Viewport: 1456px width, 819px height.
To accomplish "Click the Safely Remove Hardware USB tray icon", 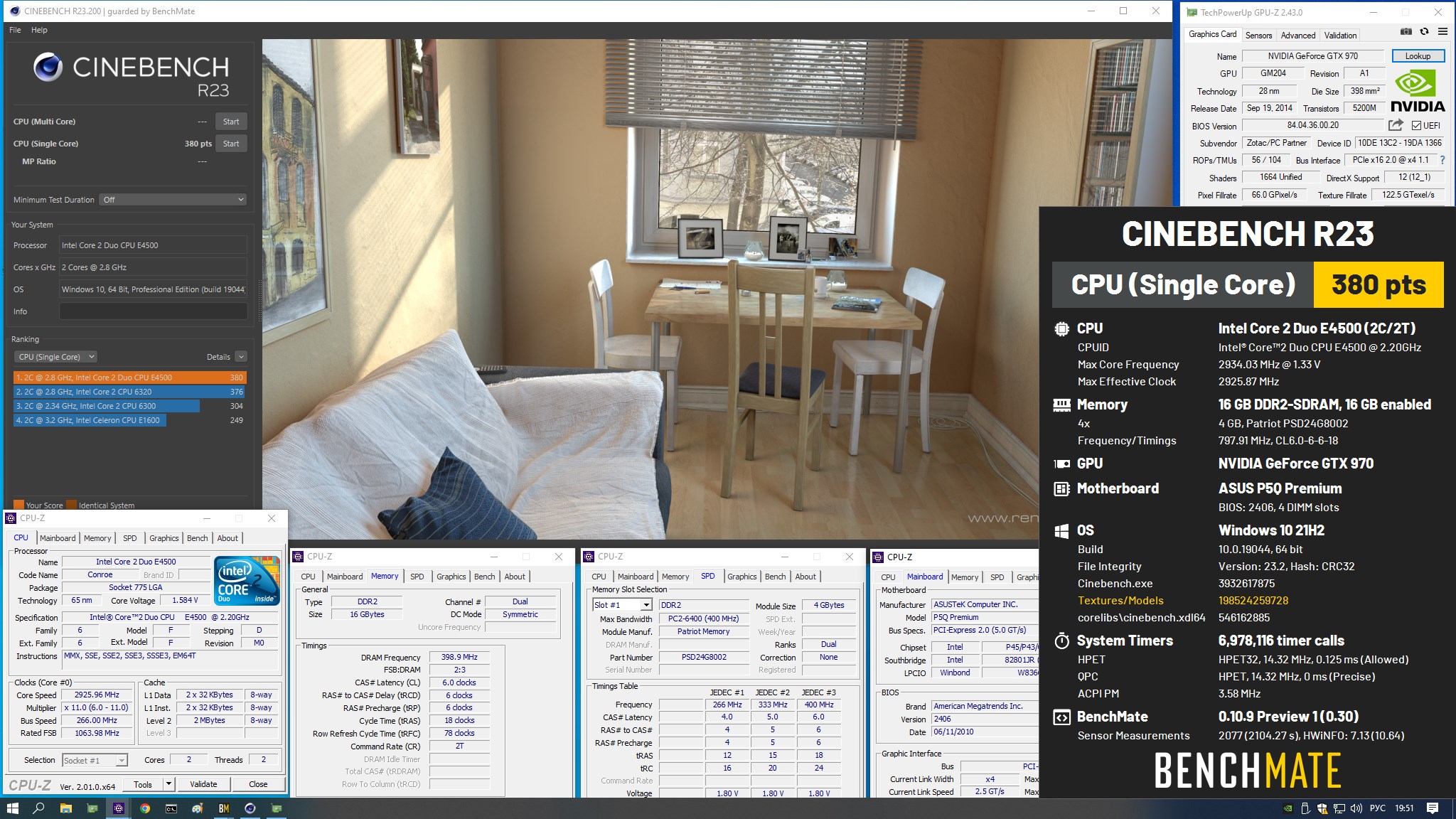I will pyautogui.click(x=1305, y=808).
